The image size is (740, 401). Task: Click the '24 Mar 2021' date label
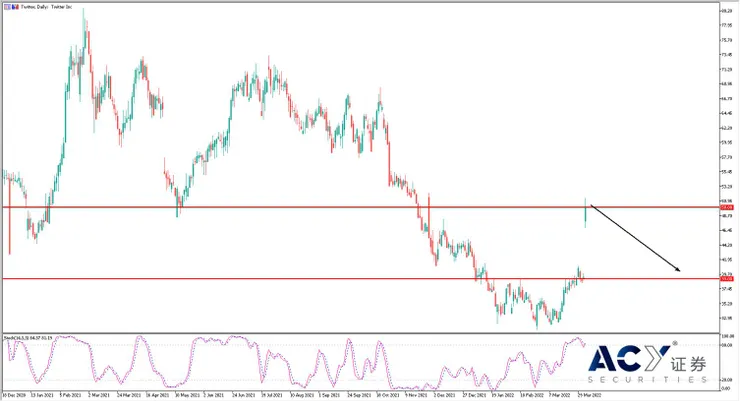(129, 395)
